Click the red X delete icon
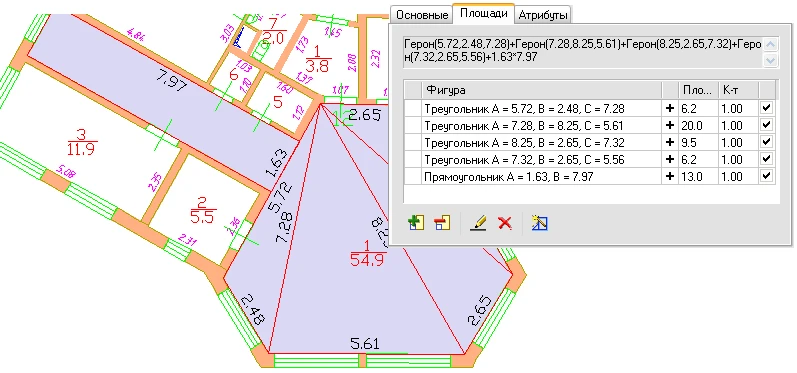Viewport: 797px width, 373px height. pos(505,223)
